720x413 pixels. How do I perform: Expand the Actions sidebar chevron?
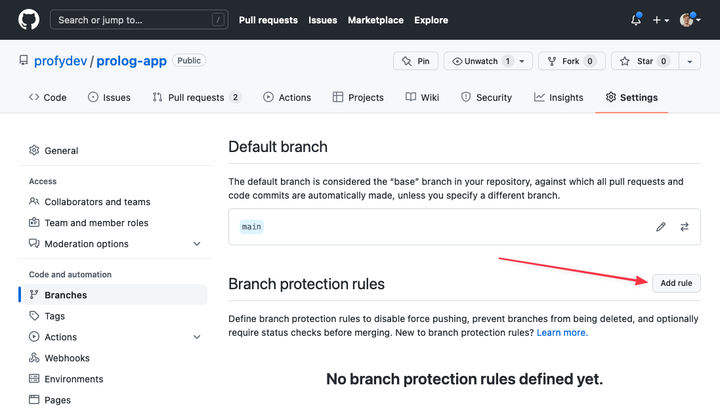(197, 337)
